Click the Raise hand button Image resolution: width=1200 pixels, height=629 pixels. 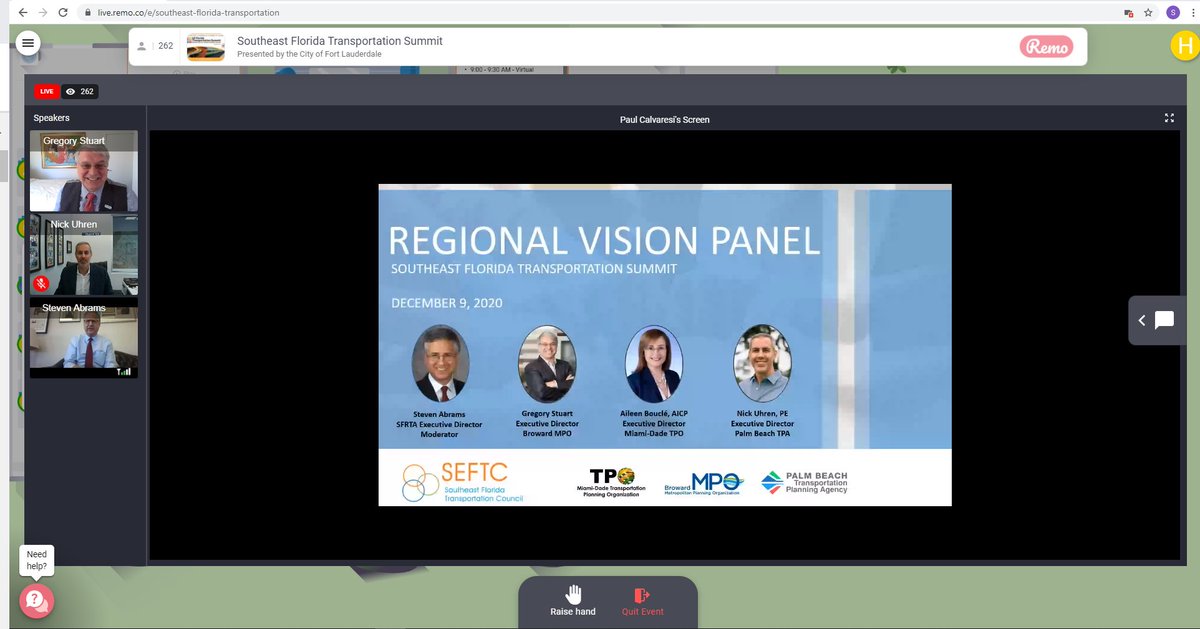tap(573, 601)
